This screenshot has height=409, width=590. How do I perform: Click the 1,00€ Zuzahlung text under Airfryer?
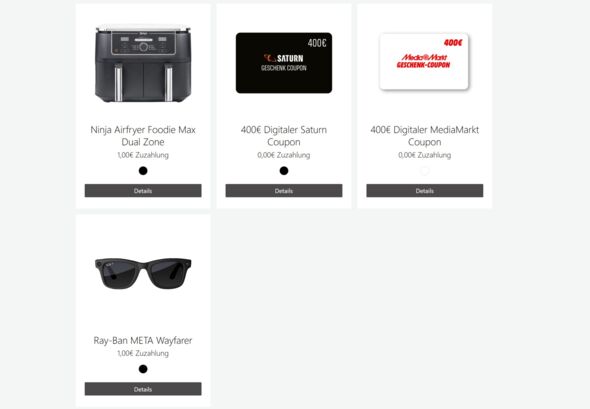click(x=143, y=155)
